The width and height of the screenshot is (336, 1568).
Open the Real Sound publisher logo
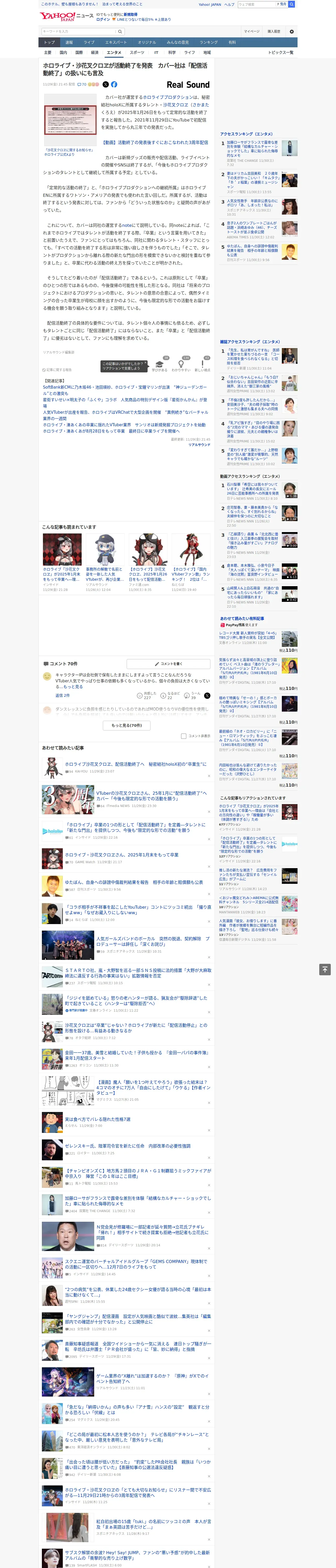click(x=188, y=85)
